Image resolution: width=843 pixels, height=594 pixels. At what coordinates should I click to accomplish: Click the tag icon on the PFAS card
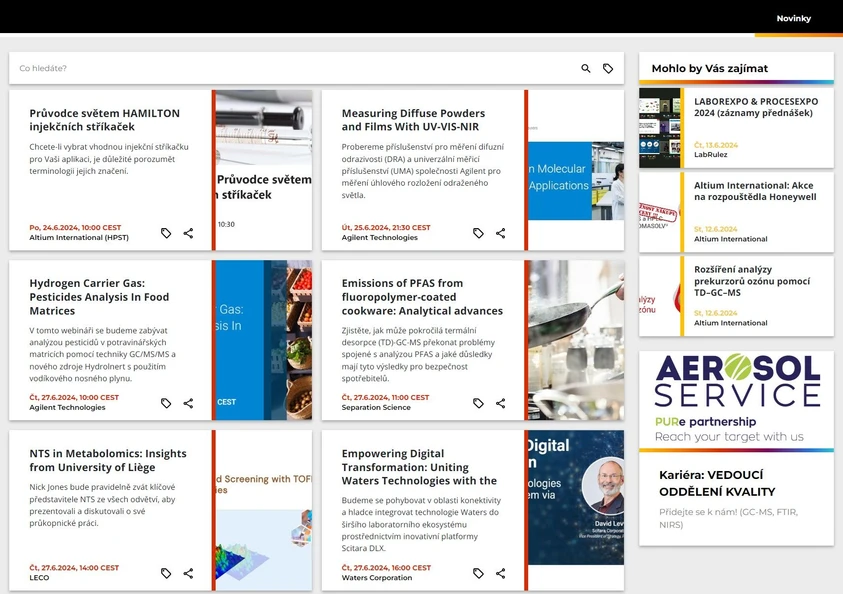pos(478,403)
